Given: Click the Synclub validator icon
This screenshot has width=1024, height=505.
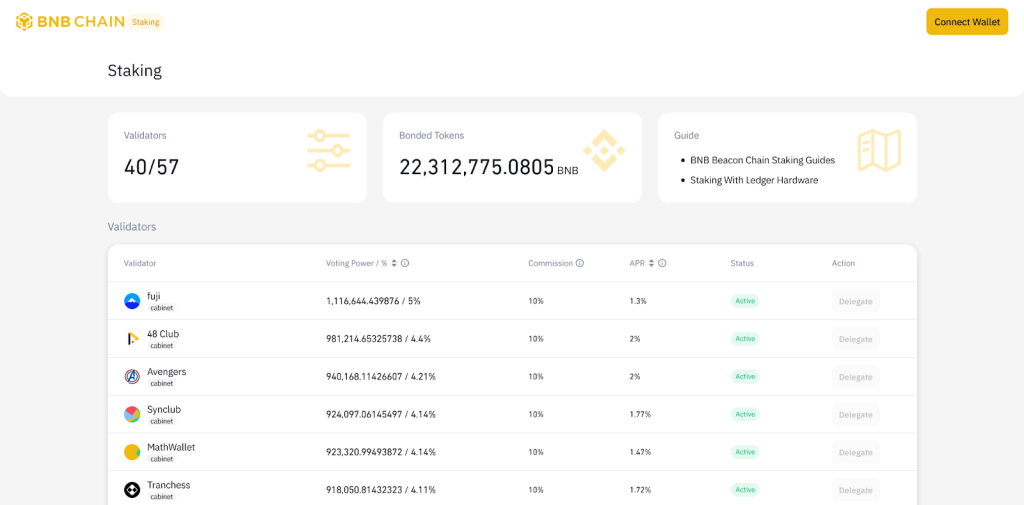Looking at the screenshot, I should click(132, 414).
